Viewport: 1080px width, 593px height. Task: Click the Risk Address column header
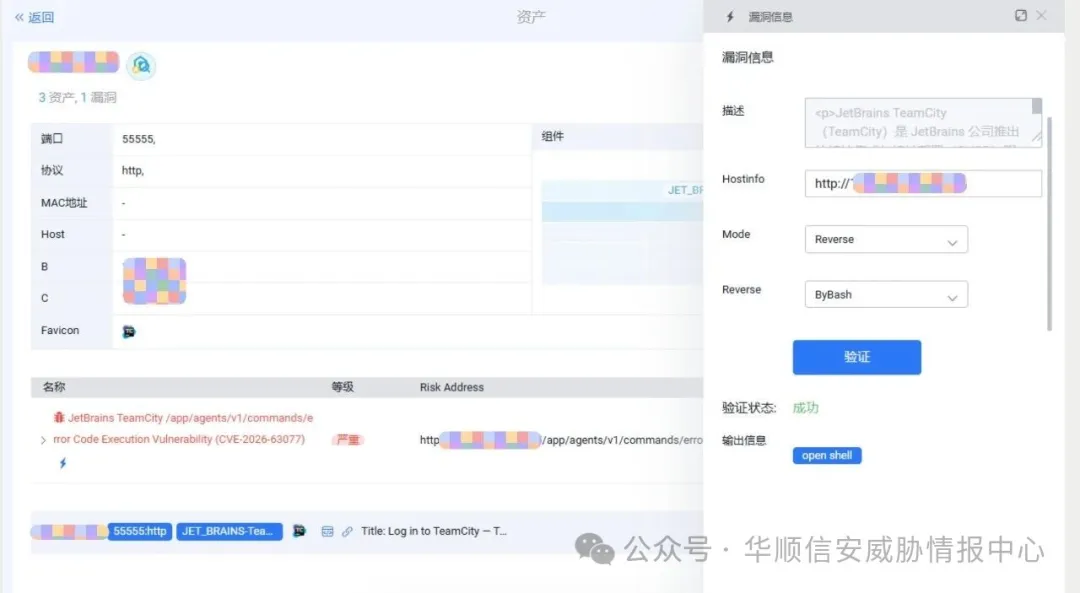click(452, 387)
